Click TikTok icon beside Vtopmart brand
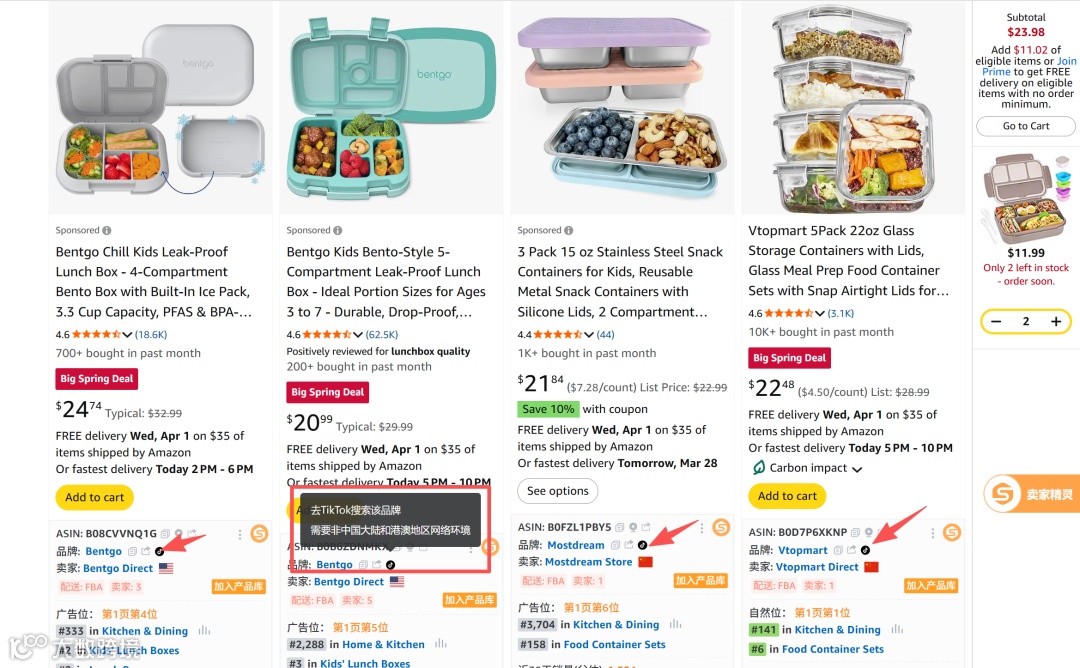 [x=865, y=550]
